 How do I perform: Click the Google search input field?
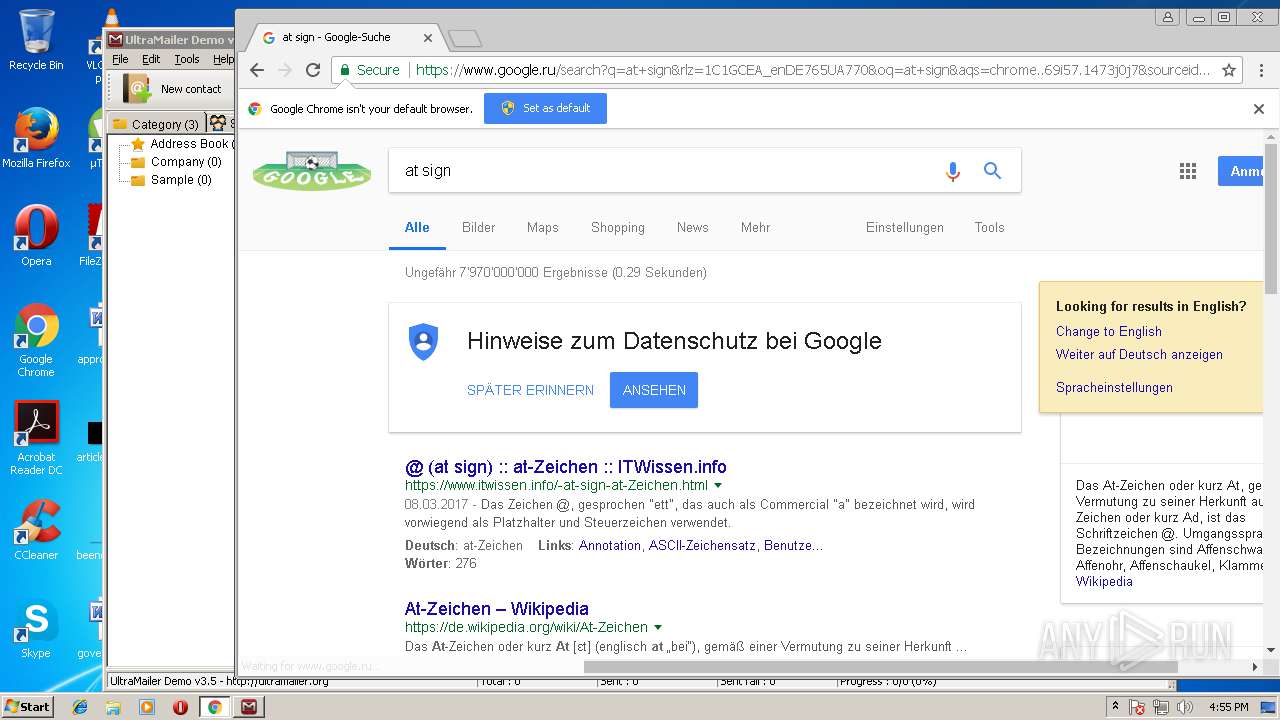pyautogui.click(x=665, y=171)
